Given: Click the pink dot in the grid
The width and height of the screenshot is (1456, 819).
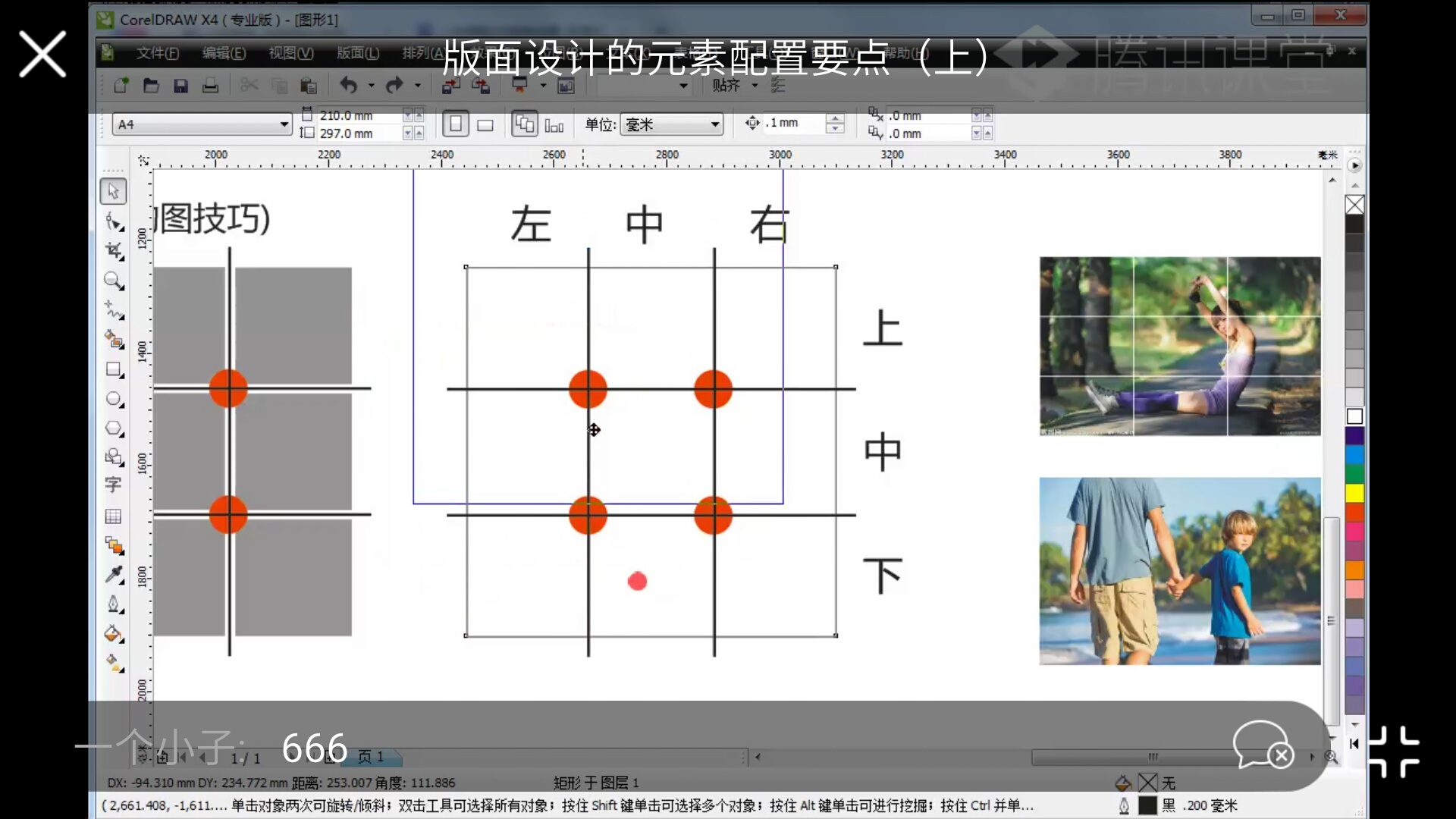Looking at the screenshot, I should coord(638,582).
